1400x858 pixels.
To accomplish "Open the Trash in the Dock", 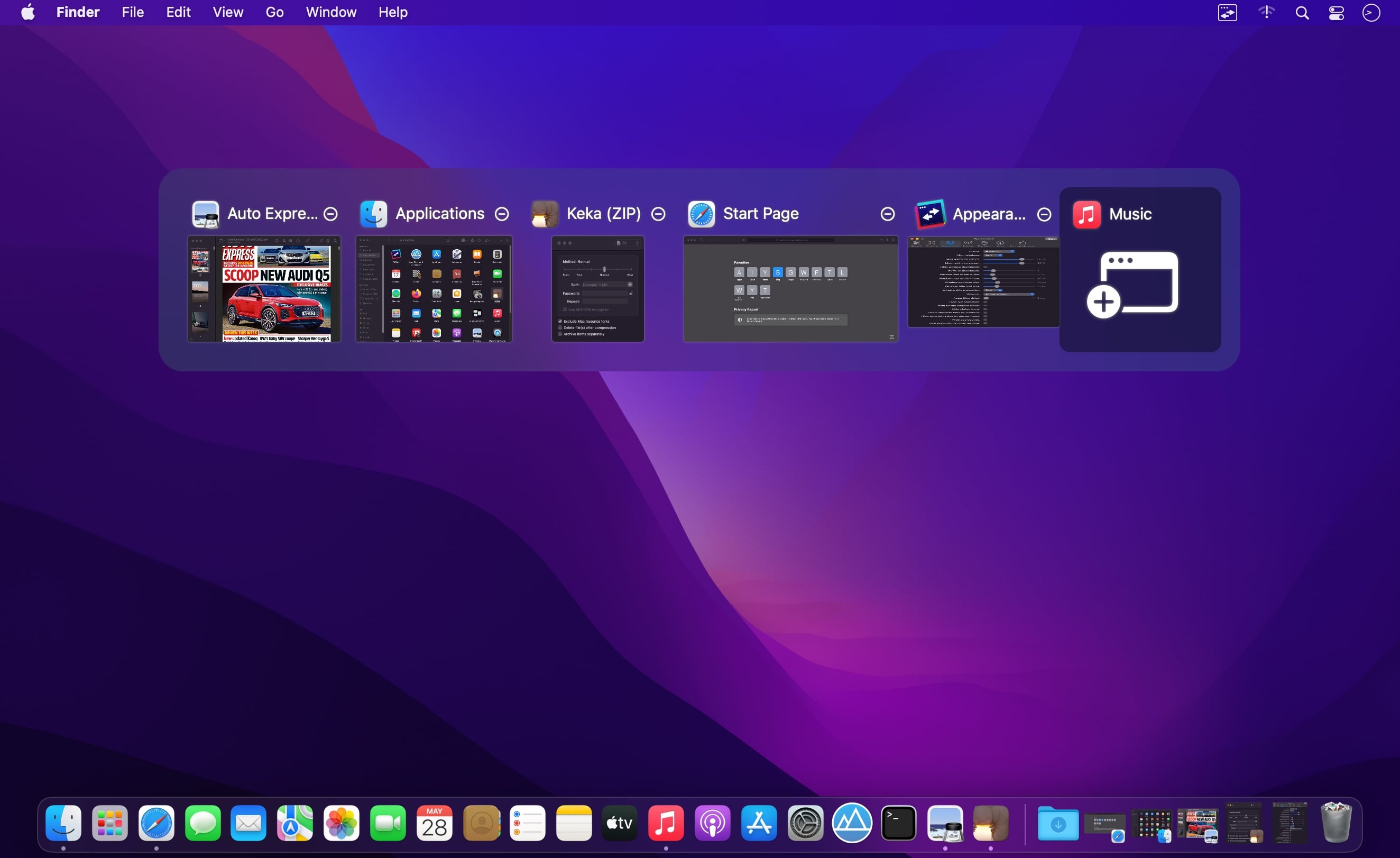I will pyautogui.click(x=1336, y=823).
